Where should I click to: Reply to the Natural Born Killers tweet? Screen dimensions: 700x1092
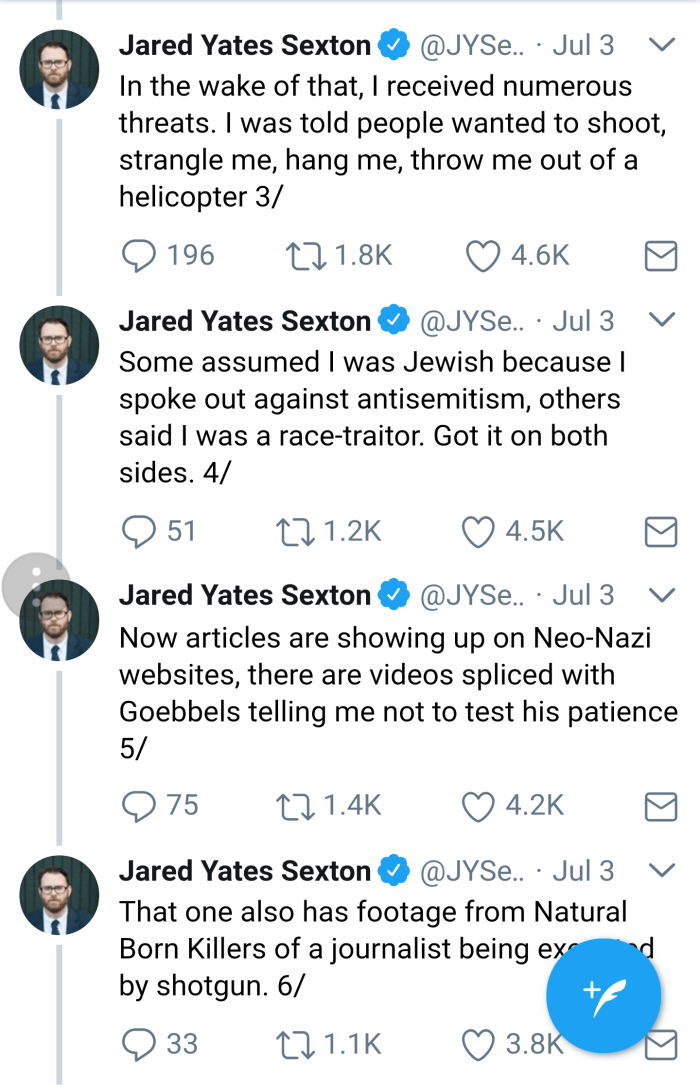tap(137, 1044)
